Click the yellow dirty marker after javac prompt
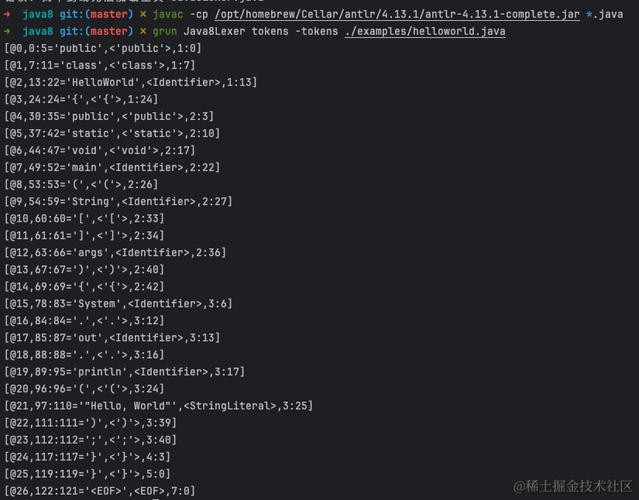 click(143, 14)
